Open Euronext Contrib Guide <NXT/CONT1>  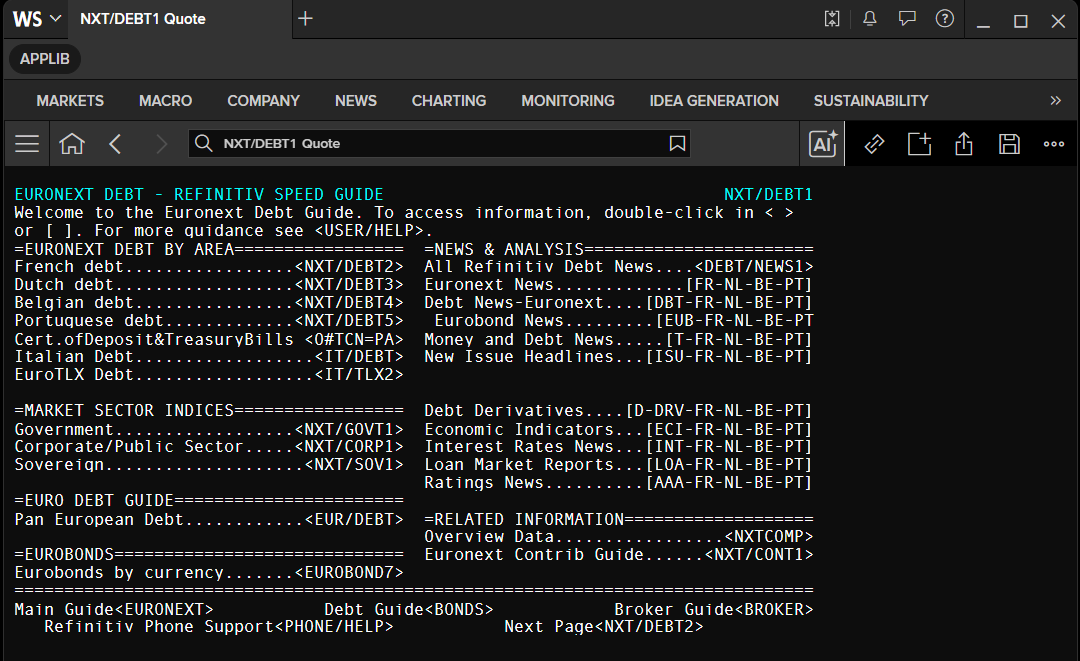tap(759, 554)
